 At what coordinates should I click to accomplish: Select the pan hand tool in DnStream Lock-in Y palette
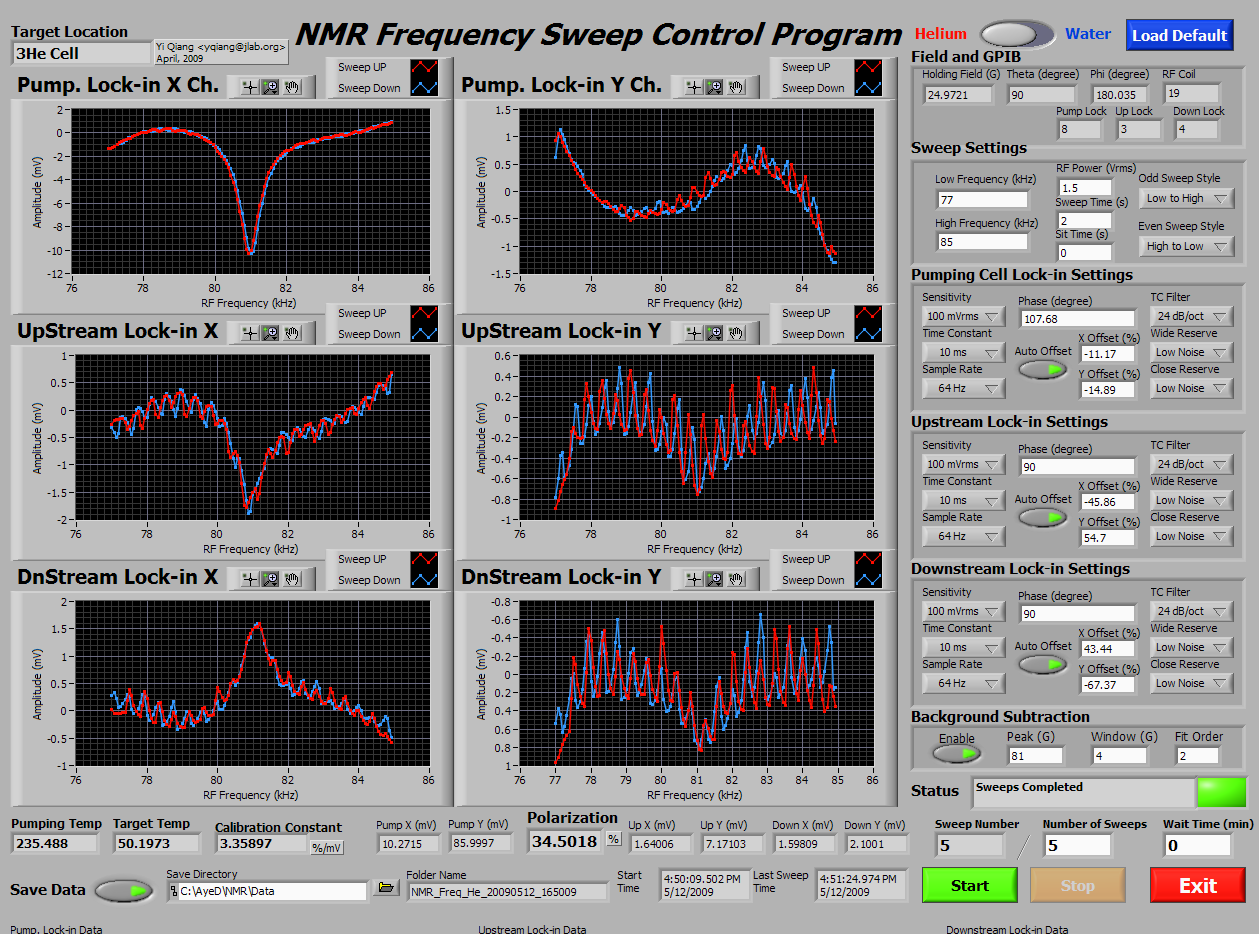click(736, 579)
